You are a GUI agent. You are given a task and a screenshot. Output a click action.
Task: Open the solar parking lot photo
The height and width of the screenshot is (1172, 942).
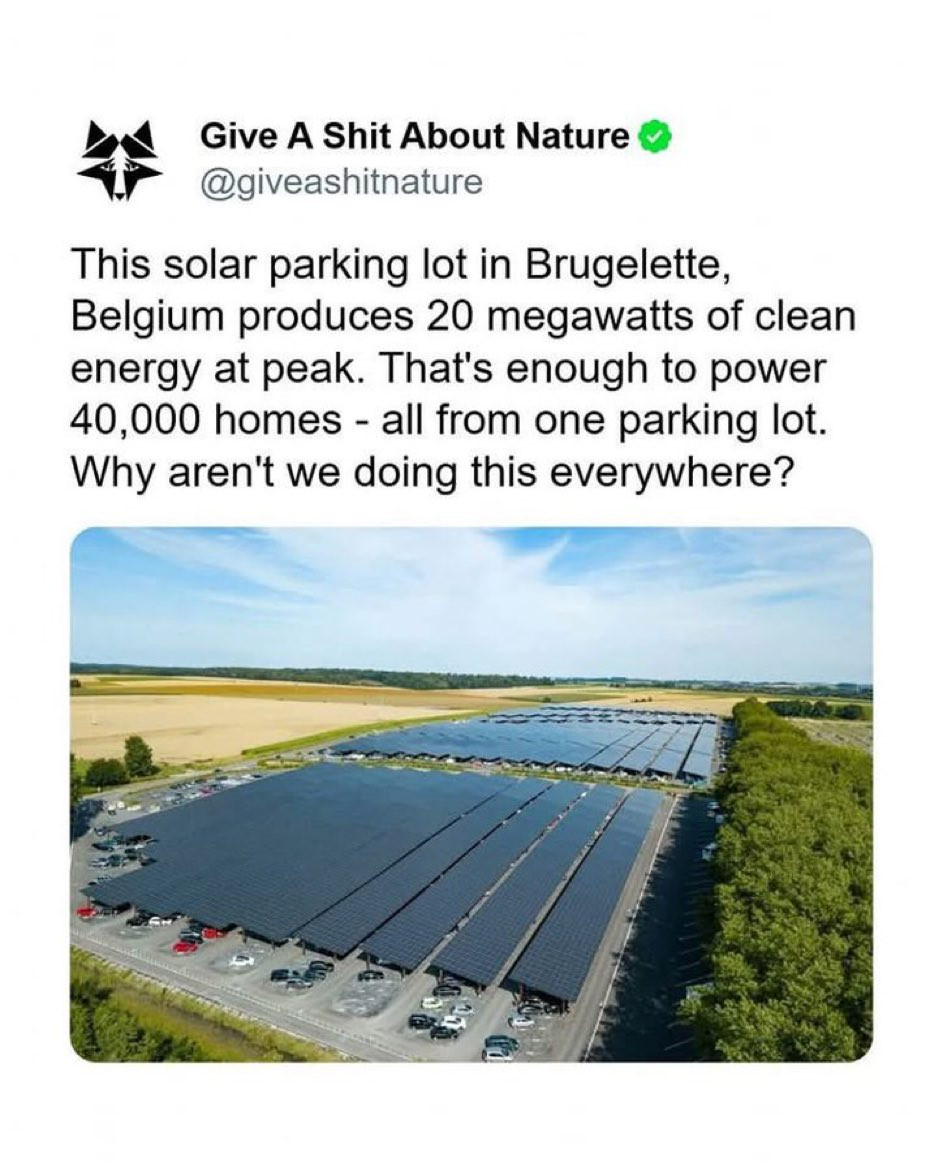470,795
